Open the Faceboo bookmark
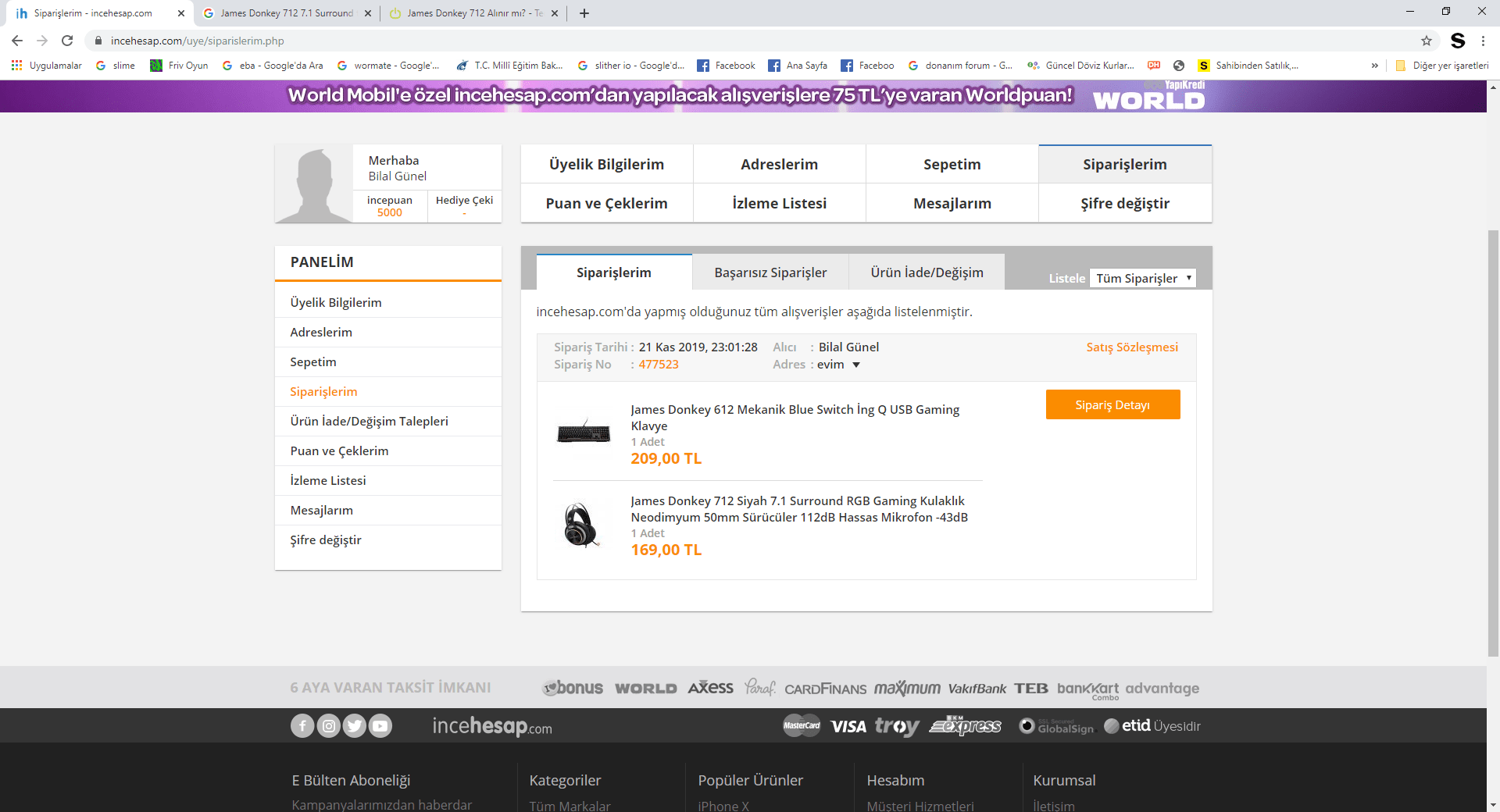Viewport: 1500px width, 812px height. pyautogui.click(x=867, y=66)
